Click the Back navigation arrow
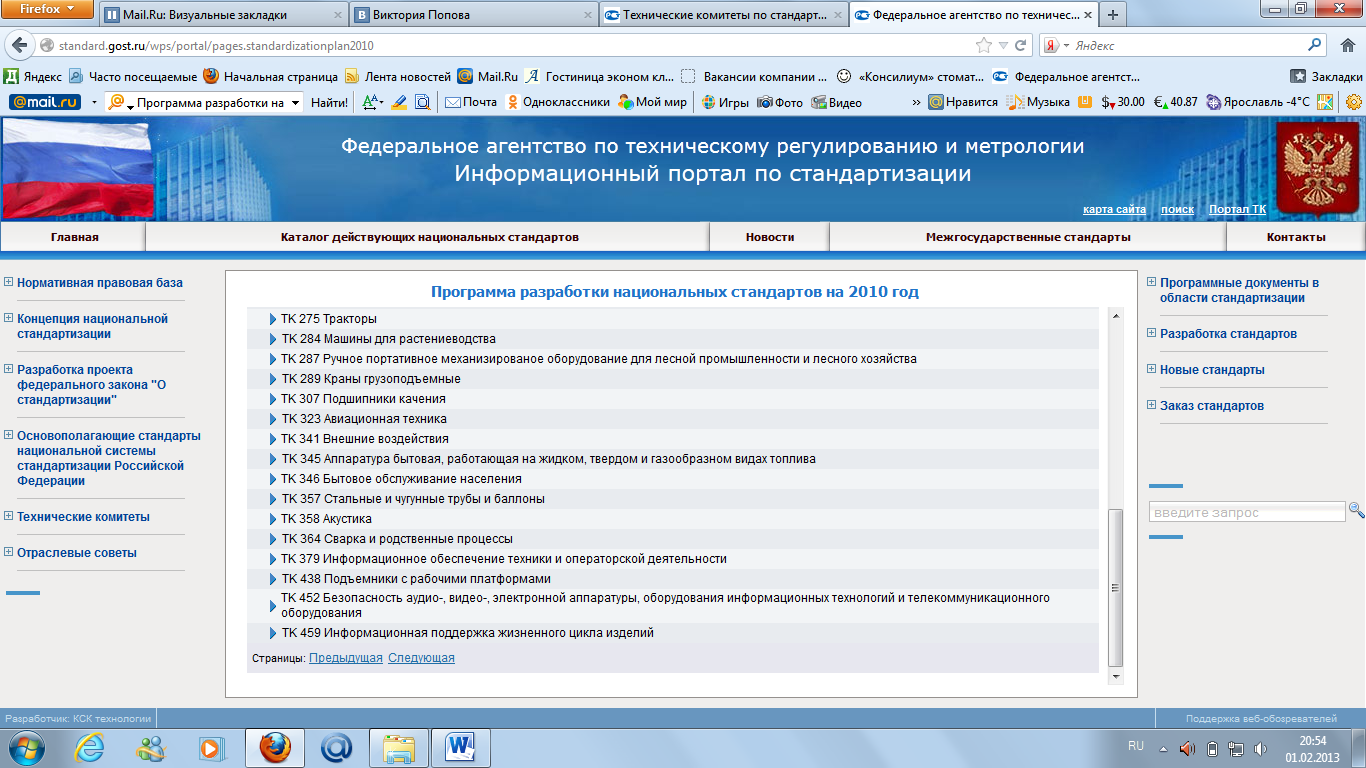 [x=19, y=45]
